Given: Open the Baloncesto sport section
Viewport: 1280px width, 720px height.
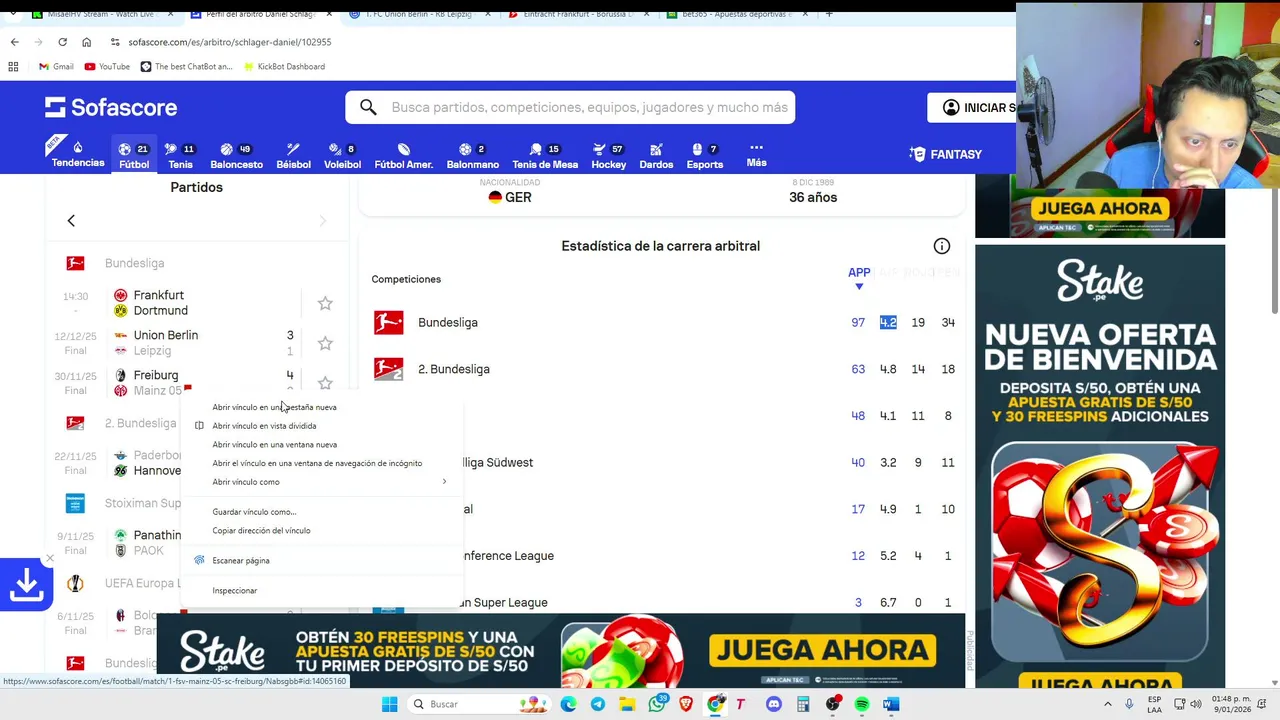Looking at the screenshot, I should pos(237,155).
